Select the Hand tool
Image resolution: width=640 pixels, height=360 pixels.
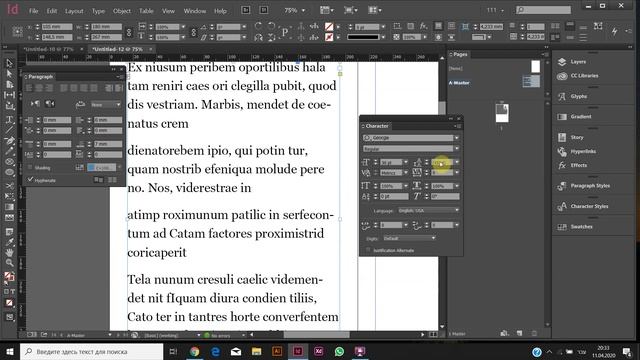[x=9, y=253]
